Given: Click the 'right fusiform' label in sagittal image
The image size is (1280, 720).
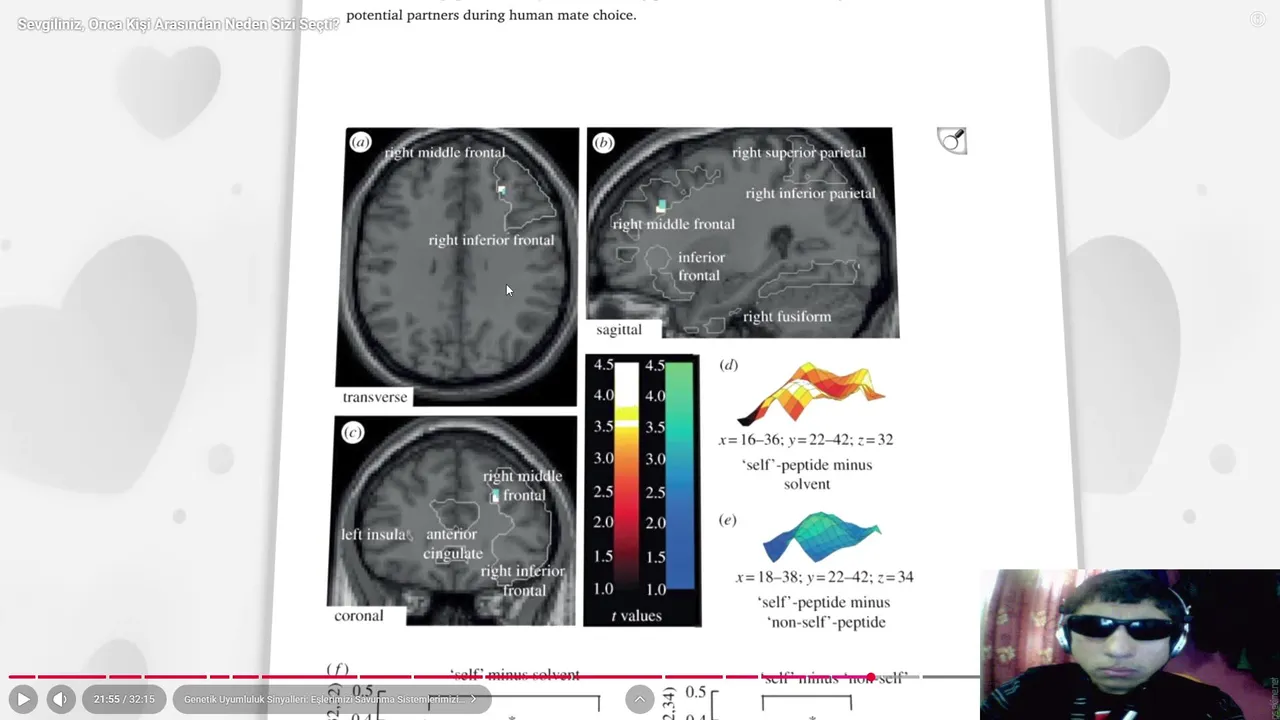Looking at the screenshot, I should click(787, 317).
